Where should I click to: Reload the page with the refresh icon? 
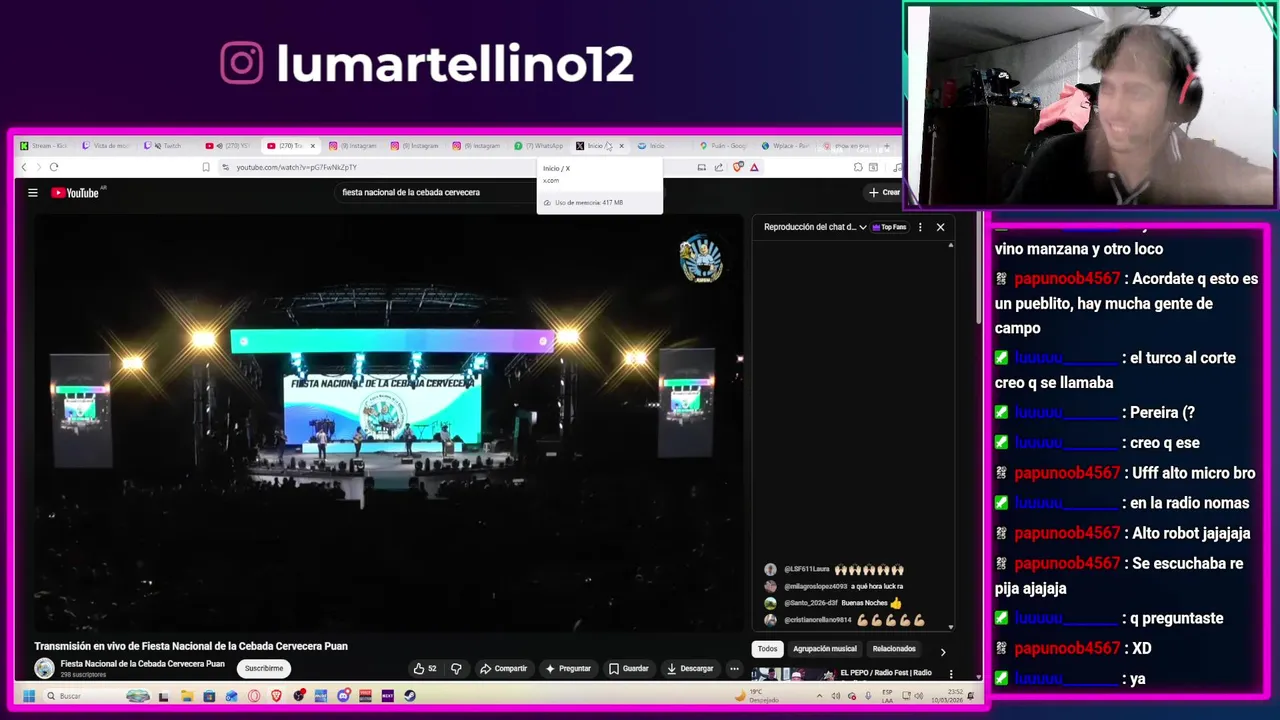click(54, 167)
